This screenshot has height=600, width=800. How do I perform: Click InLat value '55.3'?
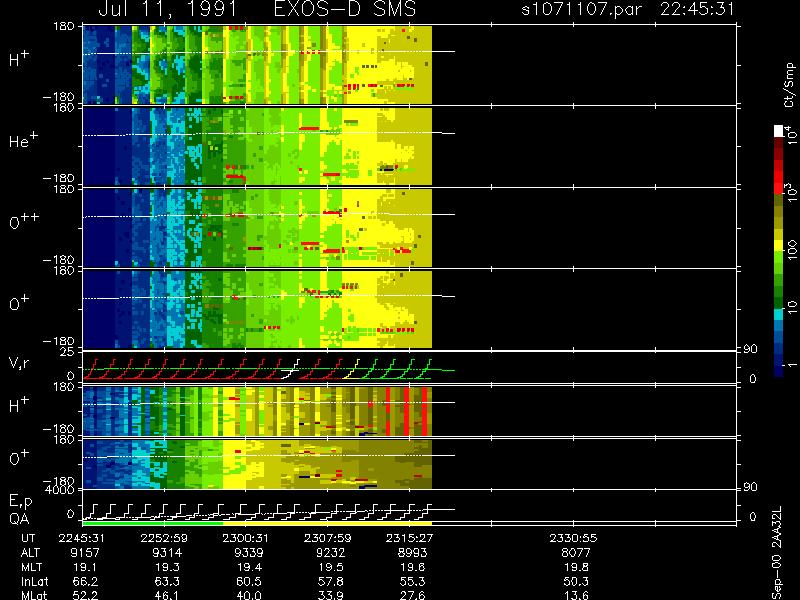(x=412, y=581)
